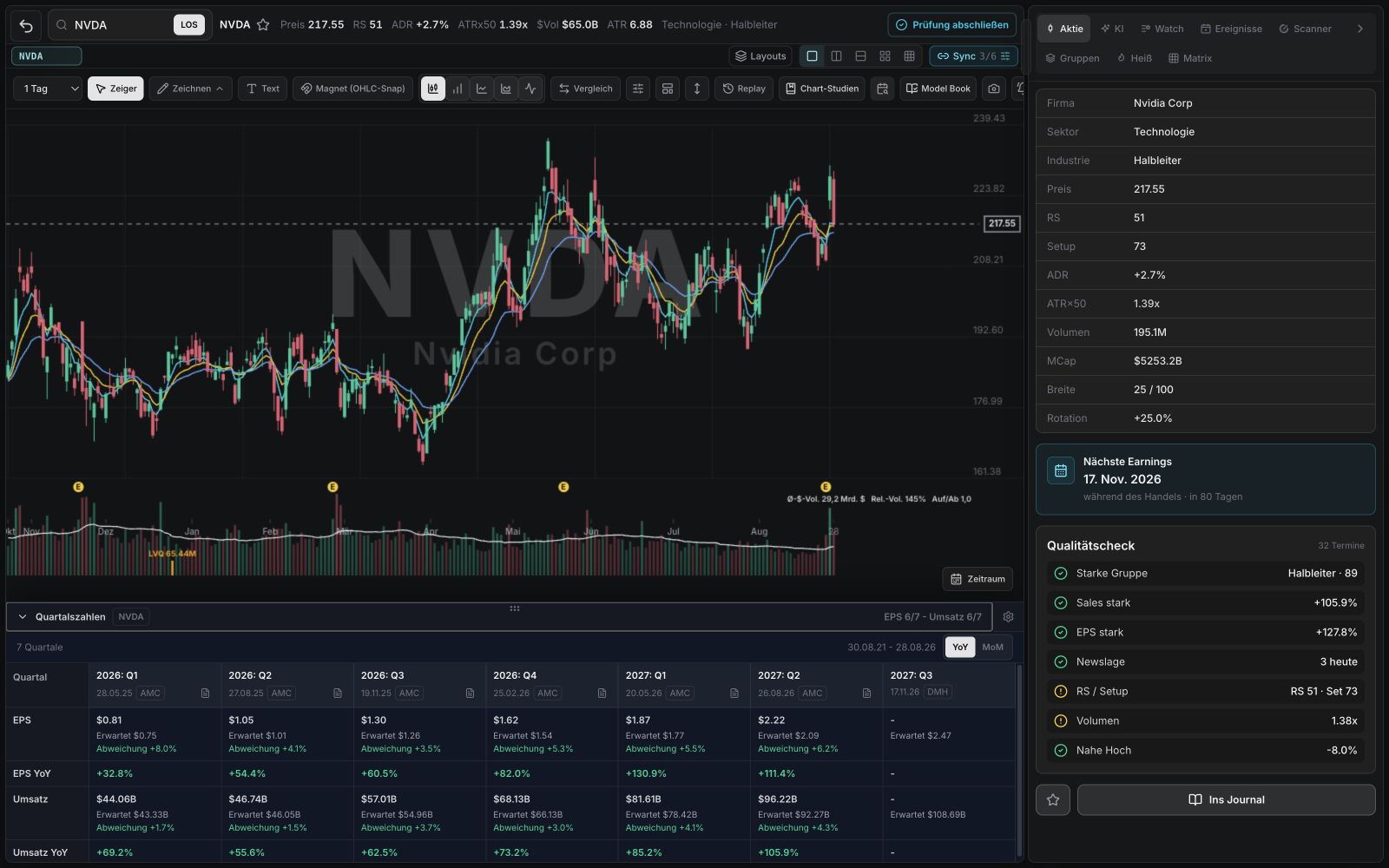
Task: Select the line chart type icon
Action: pos(481,89)
